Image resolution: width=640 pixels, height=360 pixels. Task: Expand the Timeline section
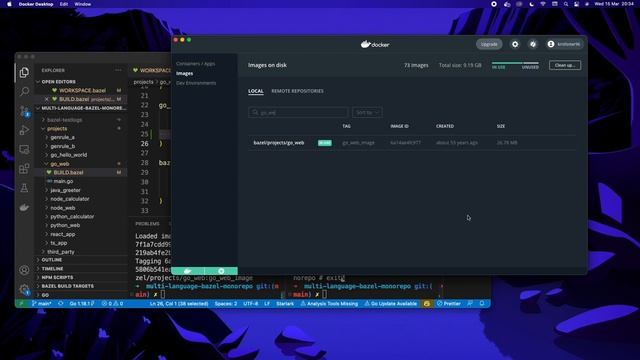tap(52, 269)
